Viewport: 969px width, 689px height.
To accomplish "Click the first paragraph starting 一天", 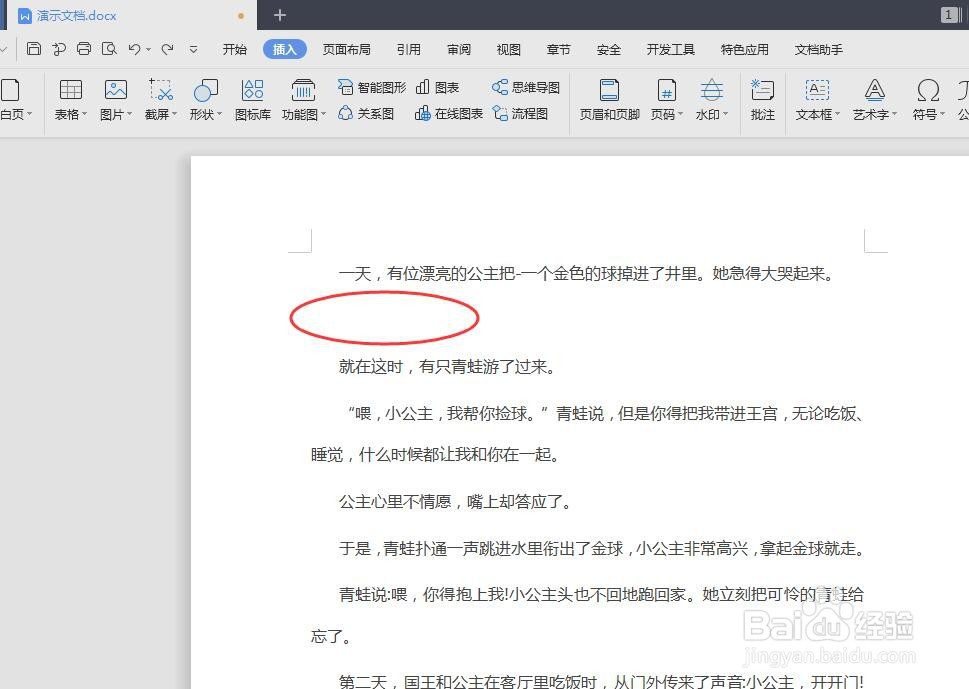I will click(587, 273).
